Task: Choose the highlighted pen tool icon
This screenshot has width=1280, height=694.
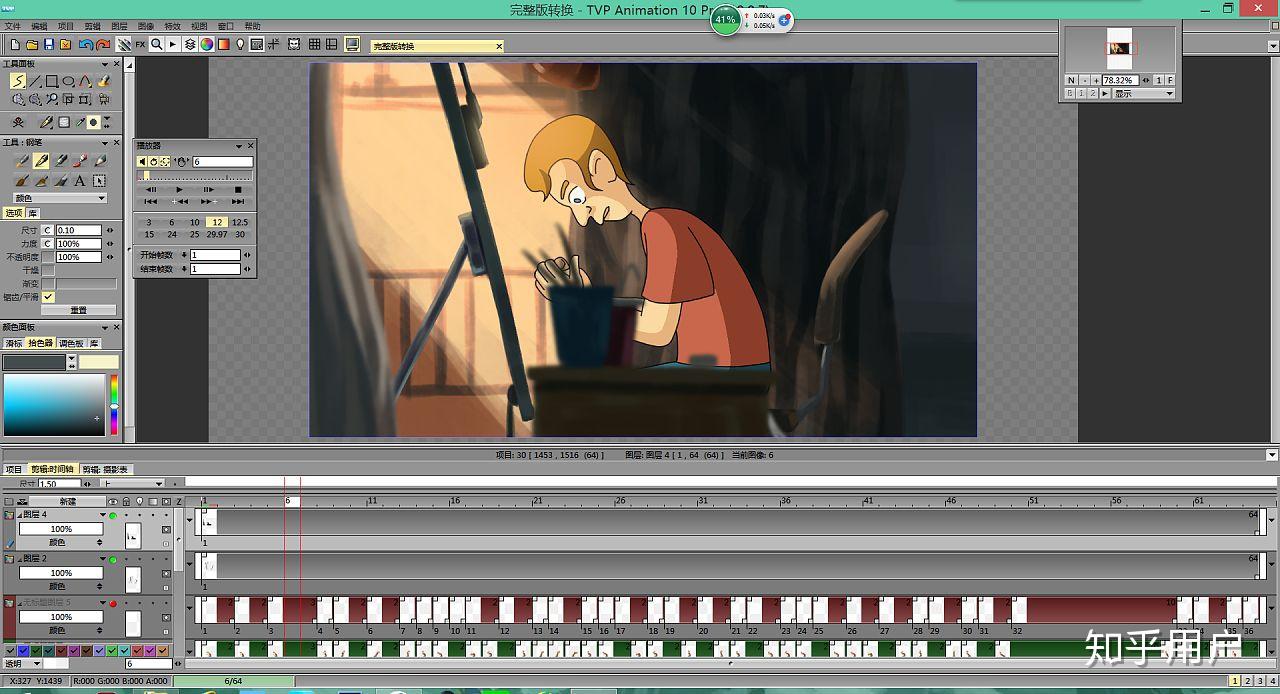Action: pos(41,160)
